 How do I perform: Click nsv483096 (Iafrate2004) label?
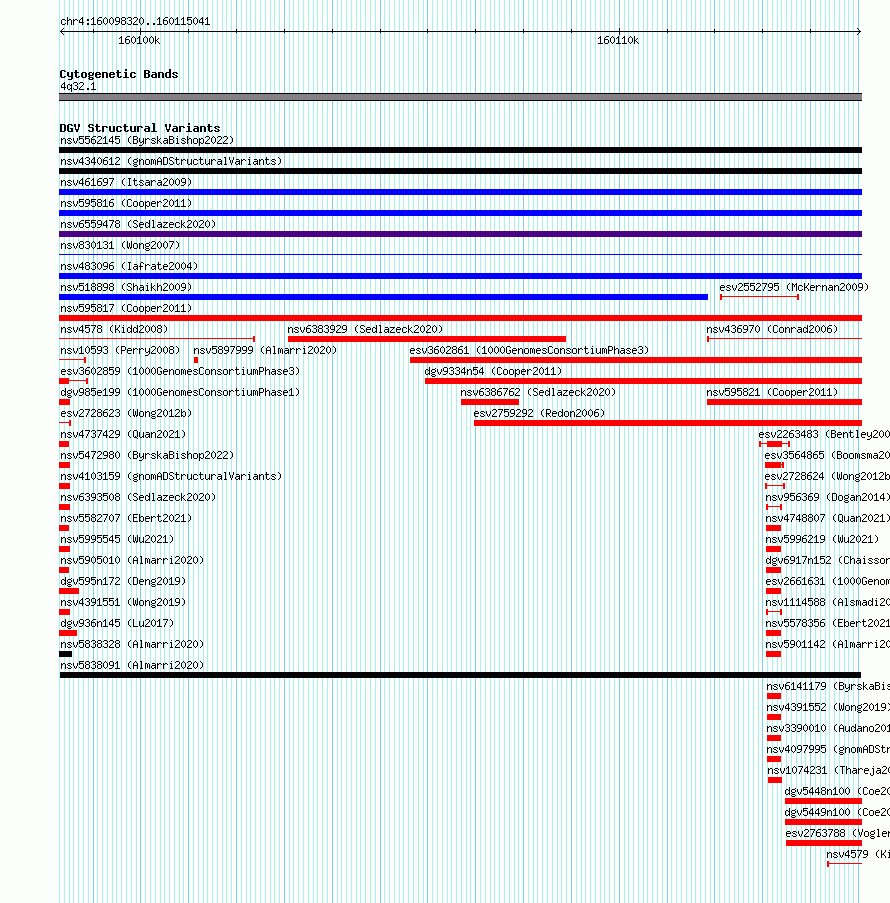coord(129,266)
